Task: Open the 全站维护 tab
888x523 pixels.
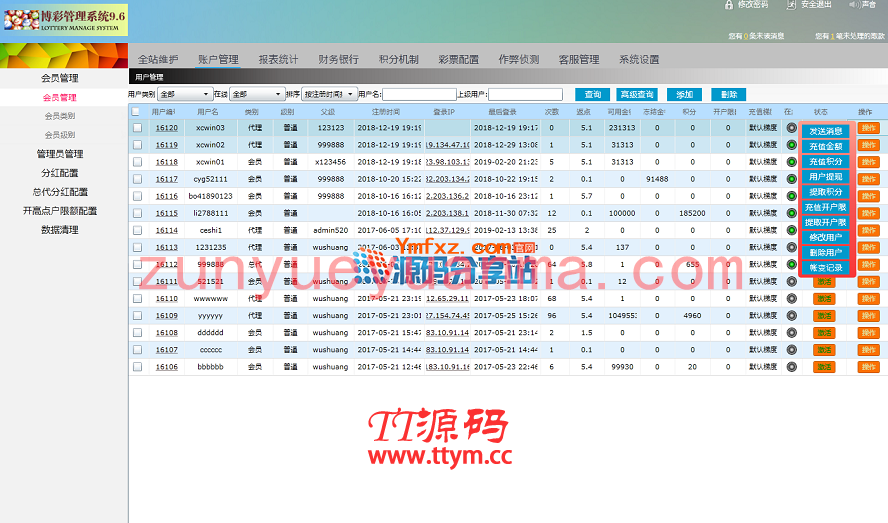Action: 158,59
